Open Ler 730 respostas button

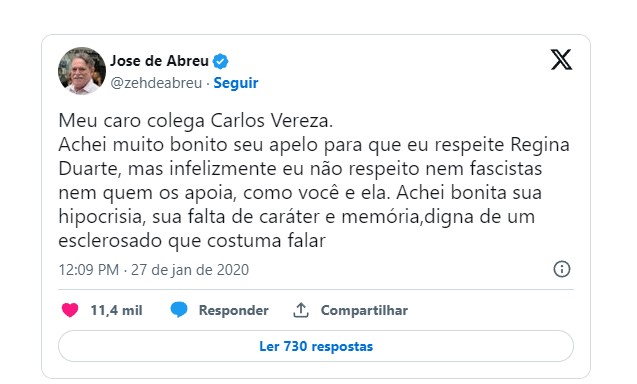(316, 346)
